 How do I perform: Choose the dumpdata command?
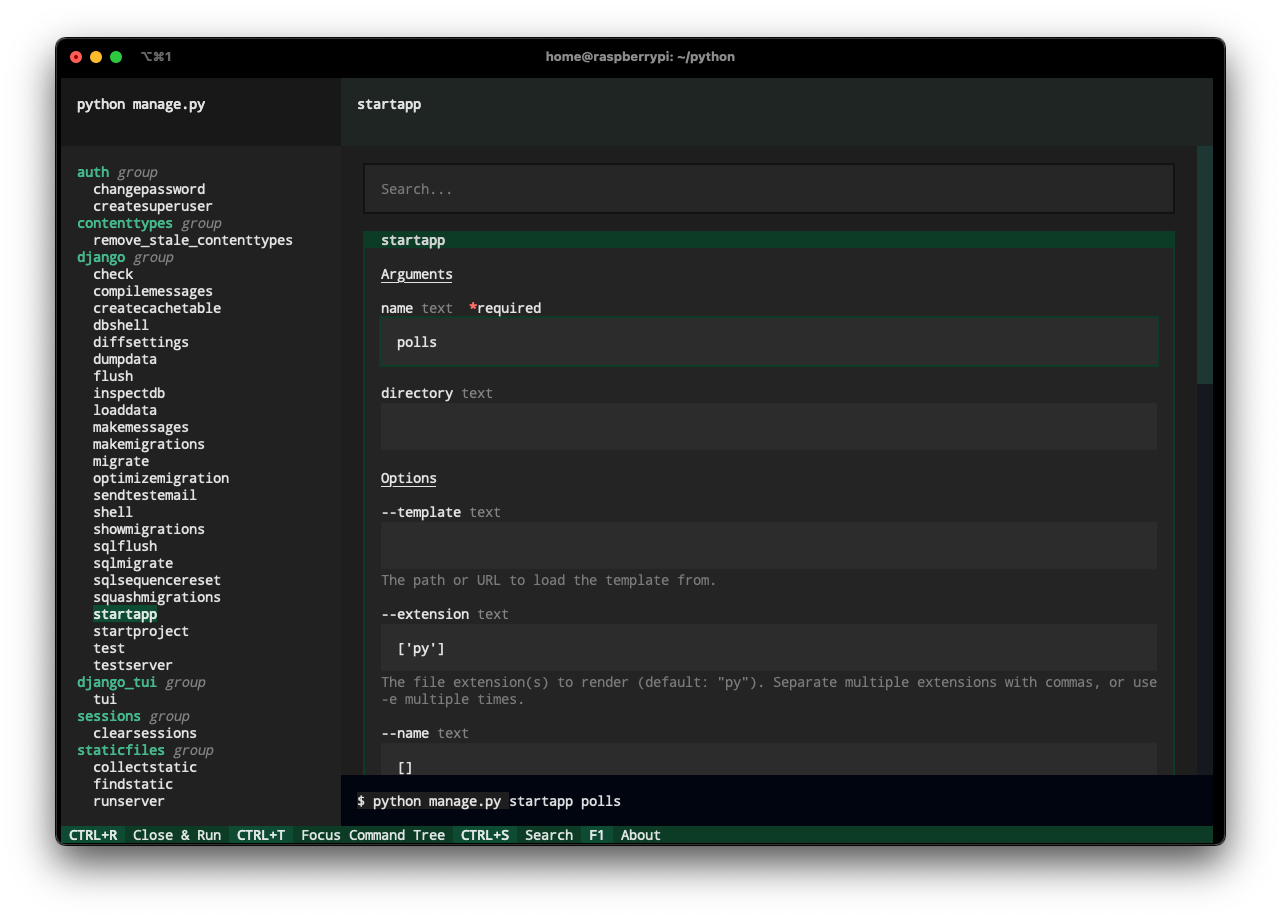pyautogui.click(x=125, y=359)
